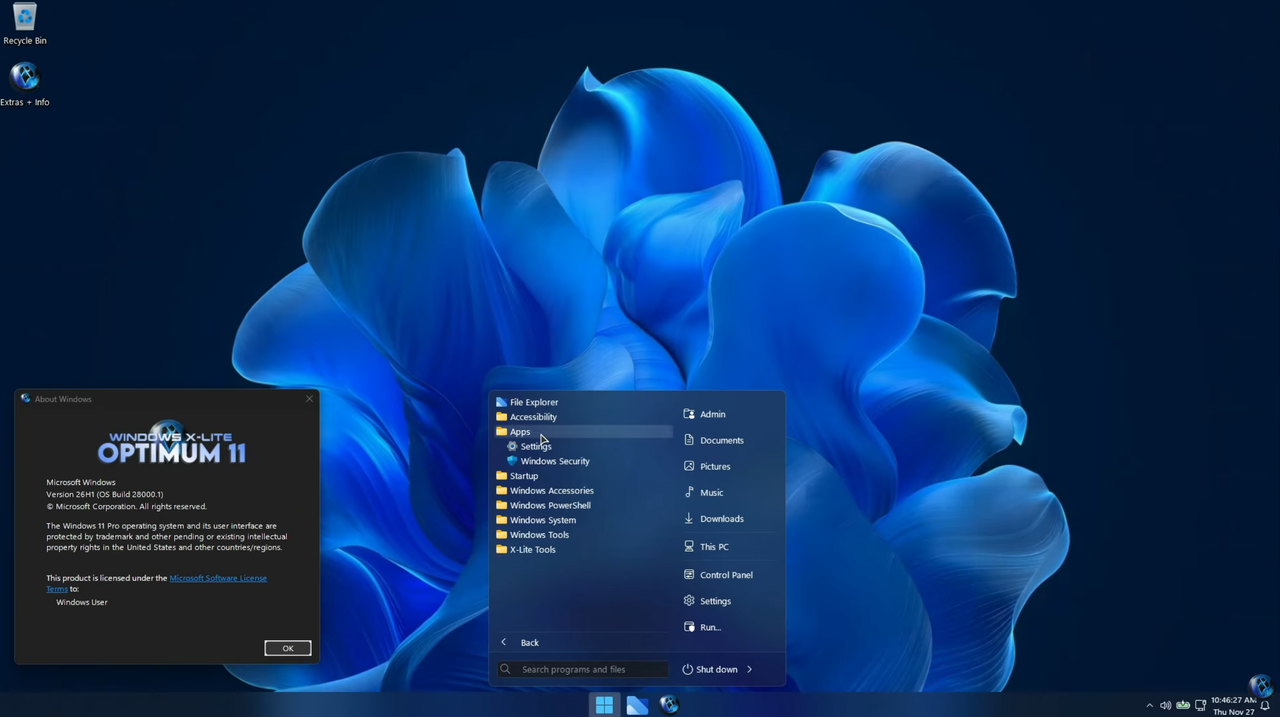
Task: Click the 'Version 26H1 (OS Build 28000.1)' text
Action: point(105,494)
